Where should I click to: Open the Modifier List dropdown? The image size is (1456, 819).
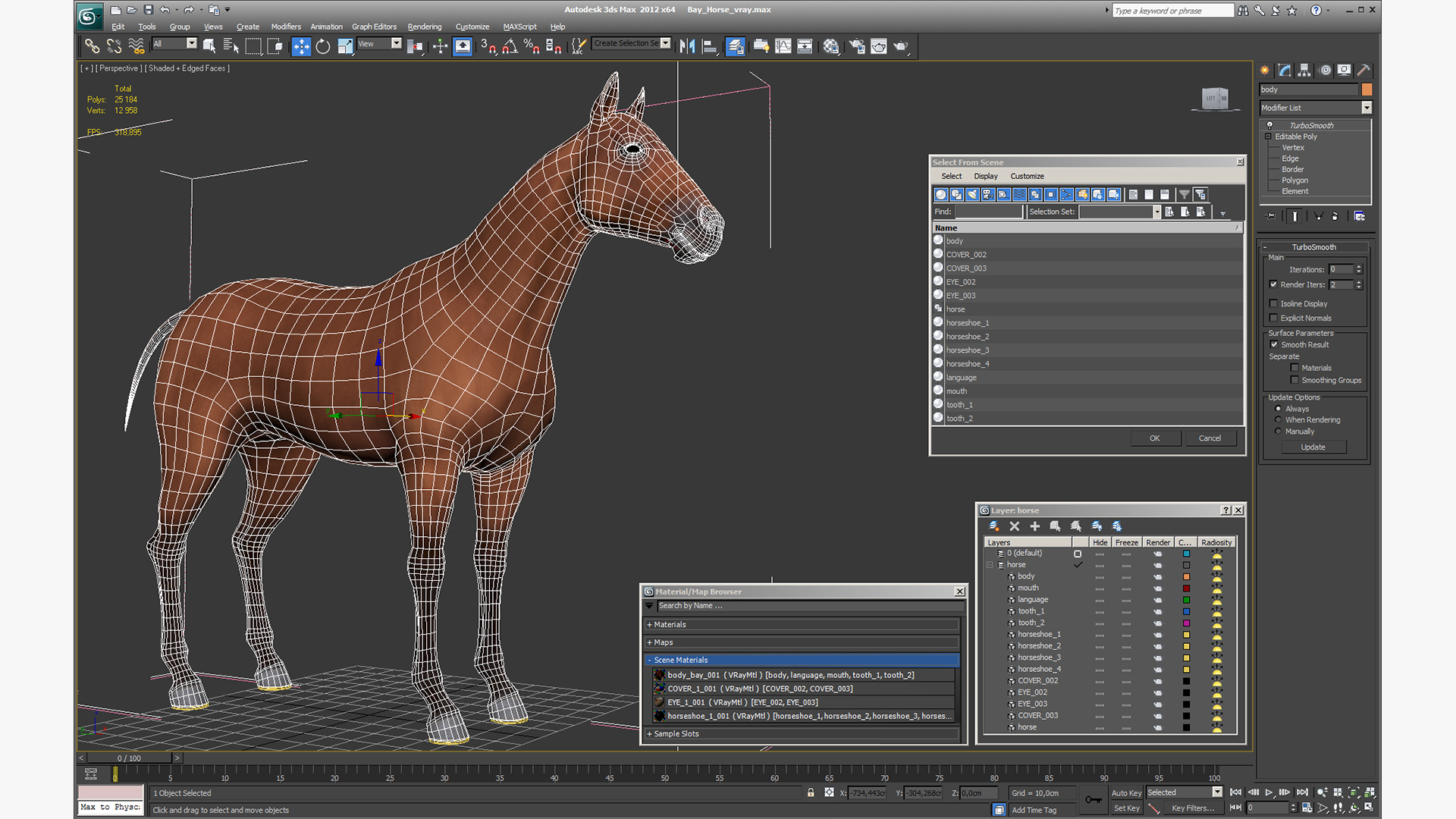point(1367,108)
